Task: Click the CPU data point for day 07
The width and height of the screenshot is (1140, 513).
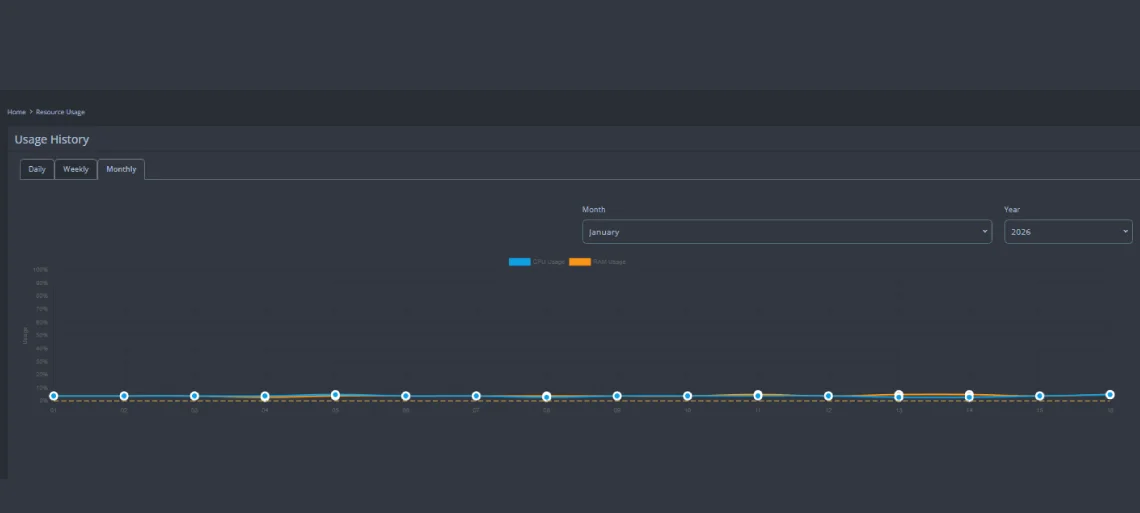Action: click(x=476, y=396)
